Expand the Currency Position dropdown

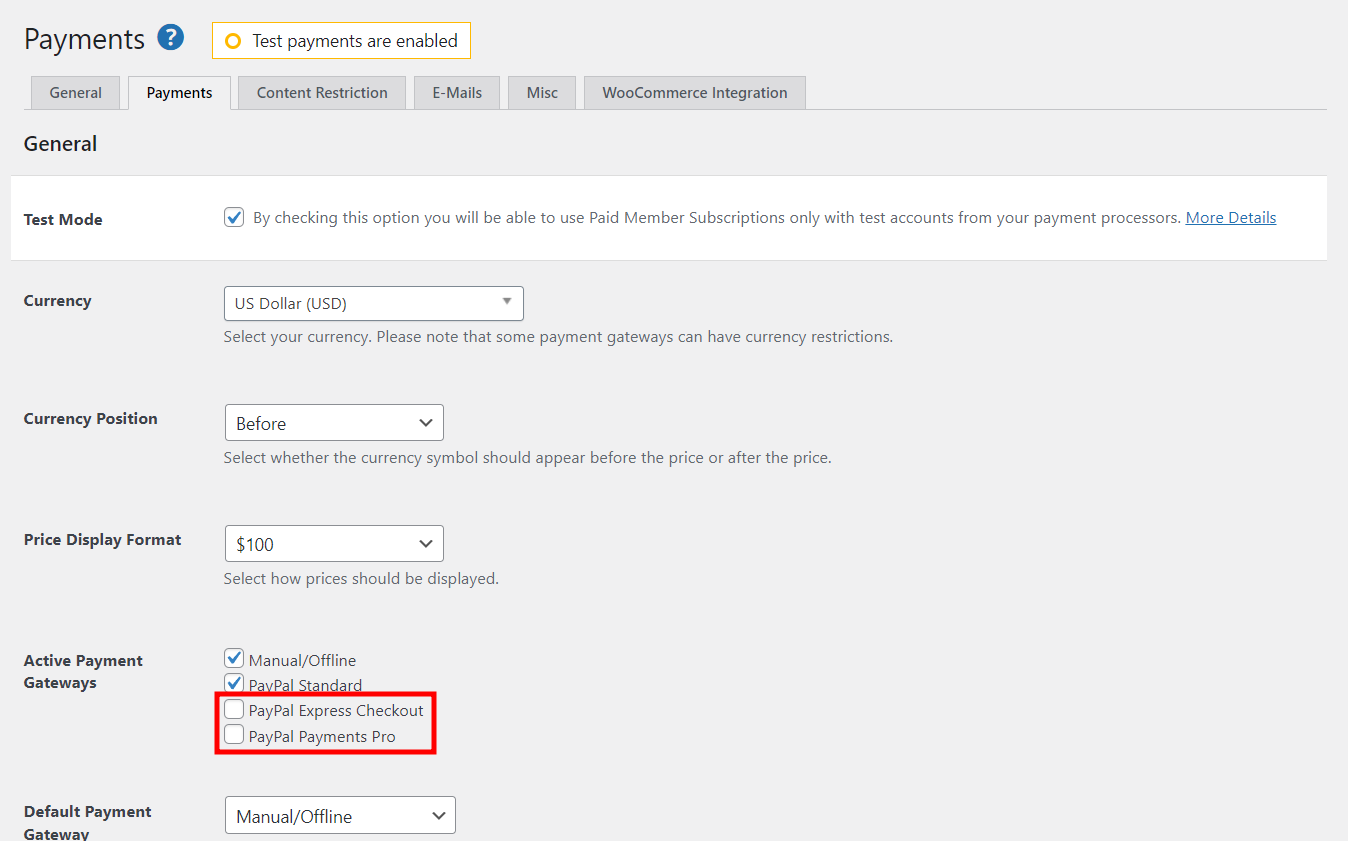(x=334, y=423)
